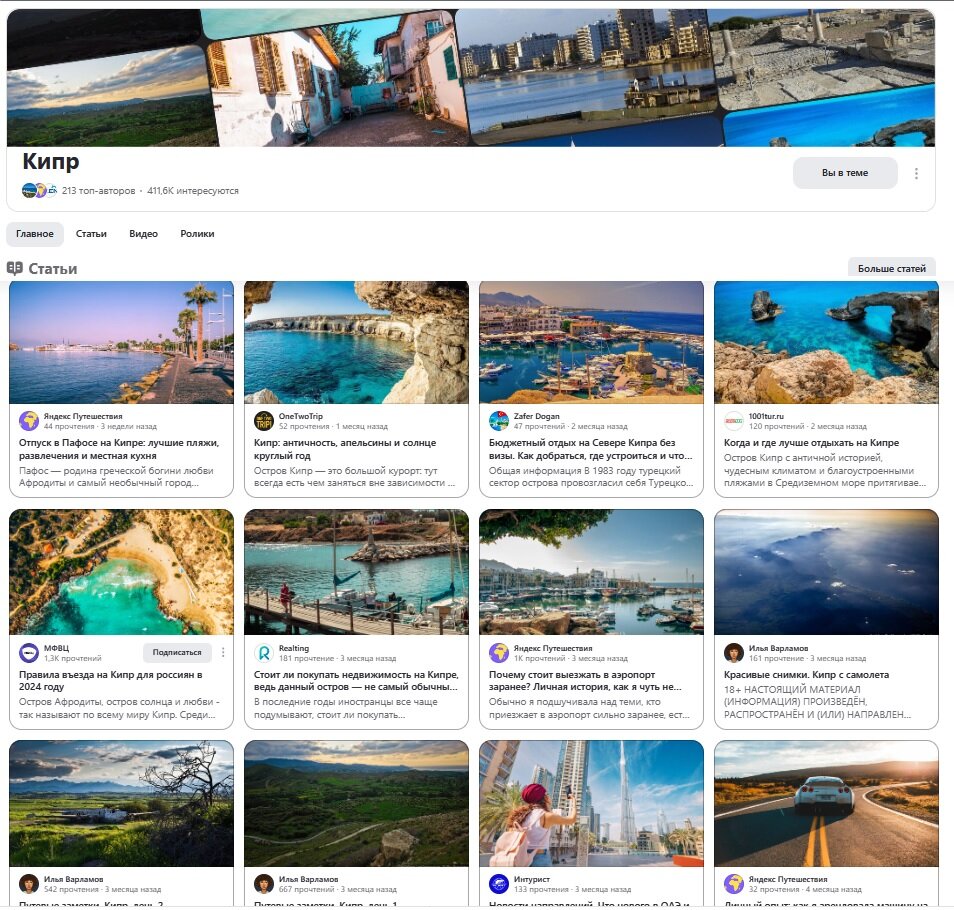
Task: Click the Интурист channel avatar
Action: point(499,883)
